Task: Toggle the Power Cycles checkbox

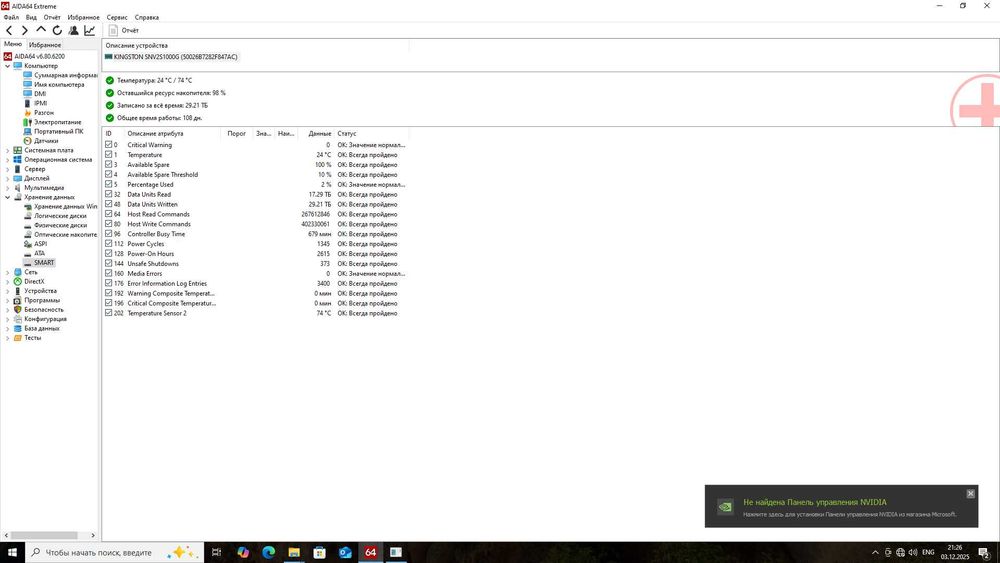Action: point(108,244)
